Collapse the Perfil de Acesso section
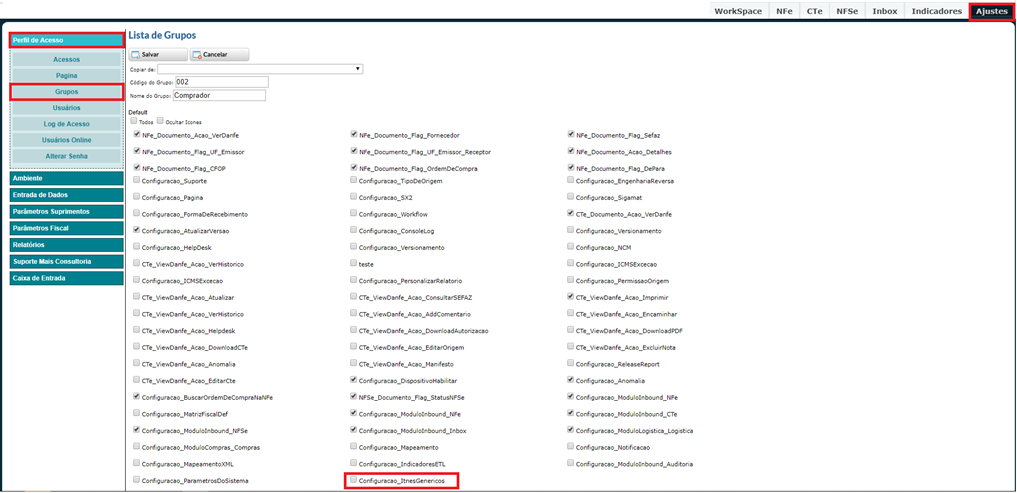The image size is (1017, 493). [x=66, y=40]
